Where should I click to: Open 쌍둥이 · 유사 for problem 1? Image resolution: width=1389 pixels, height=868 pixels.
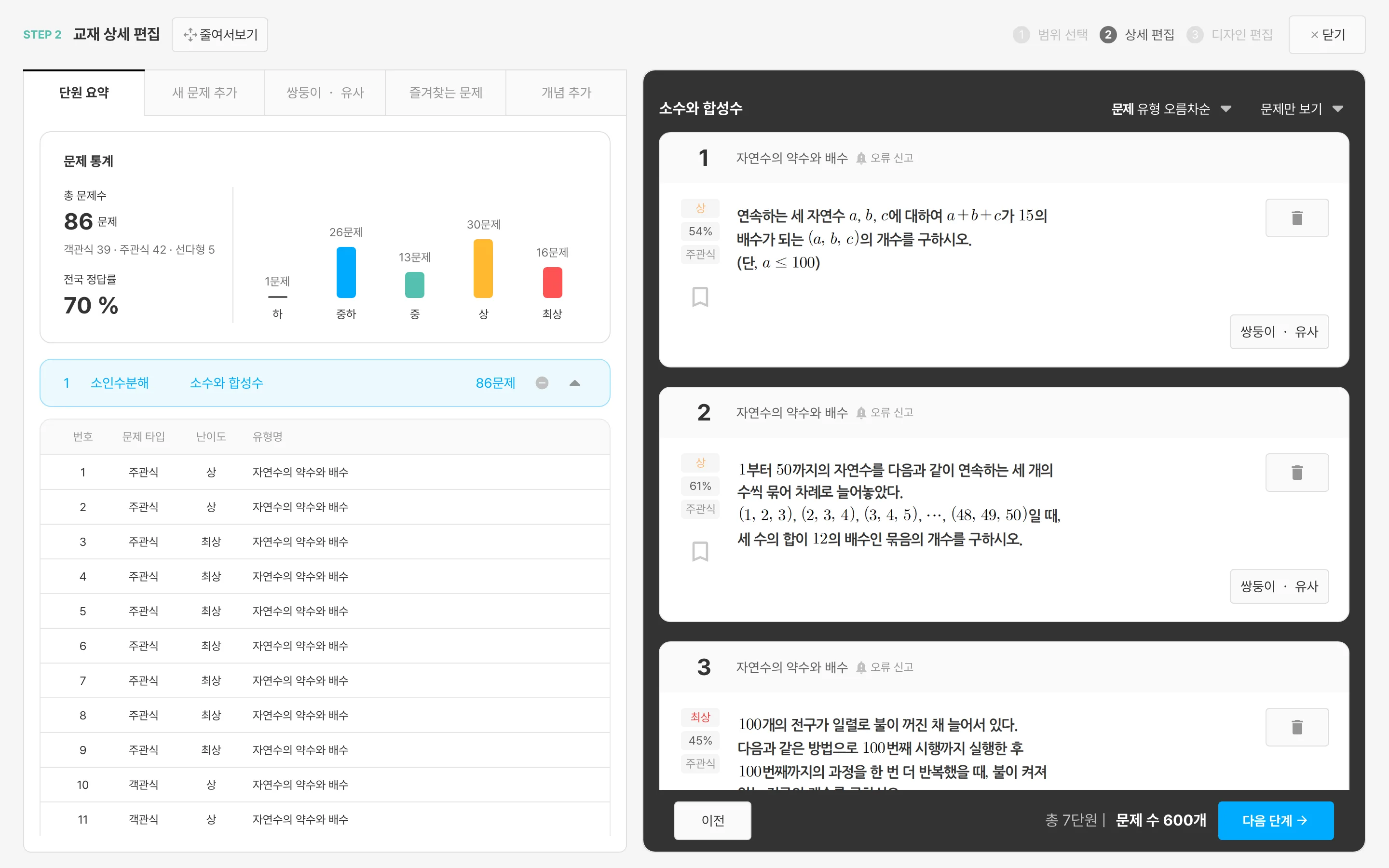(1279, 332)
